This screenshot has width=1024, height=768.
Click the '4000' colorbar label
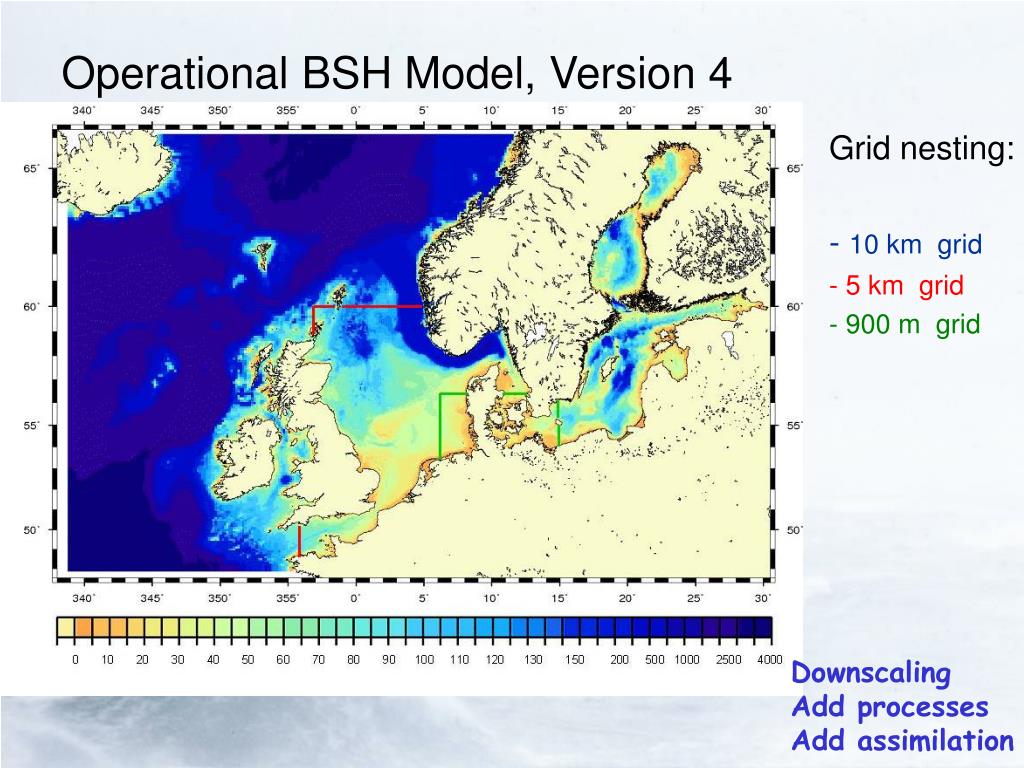point(769,660)
